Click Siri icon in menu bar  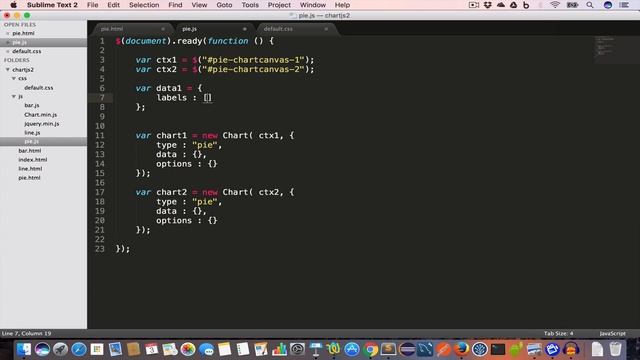(608, 5)
